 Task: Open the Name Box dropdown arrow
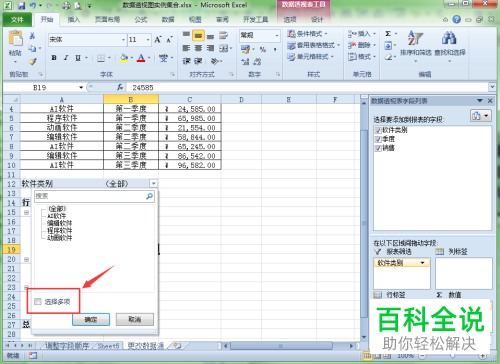81,87
